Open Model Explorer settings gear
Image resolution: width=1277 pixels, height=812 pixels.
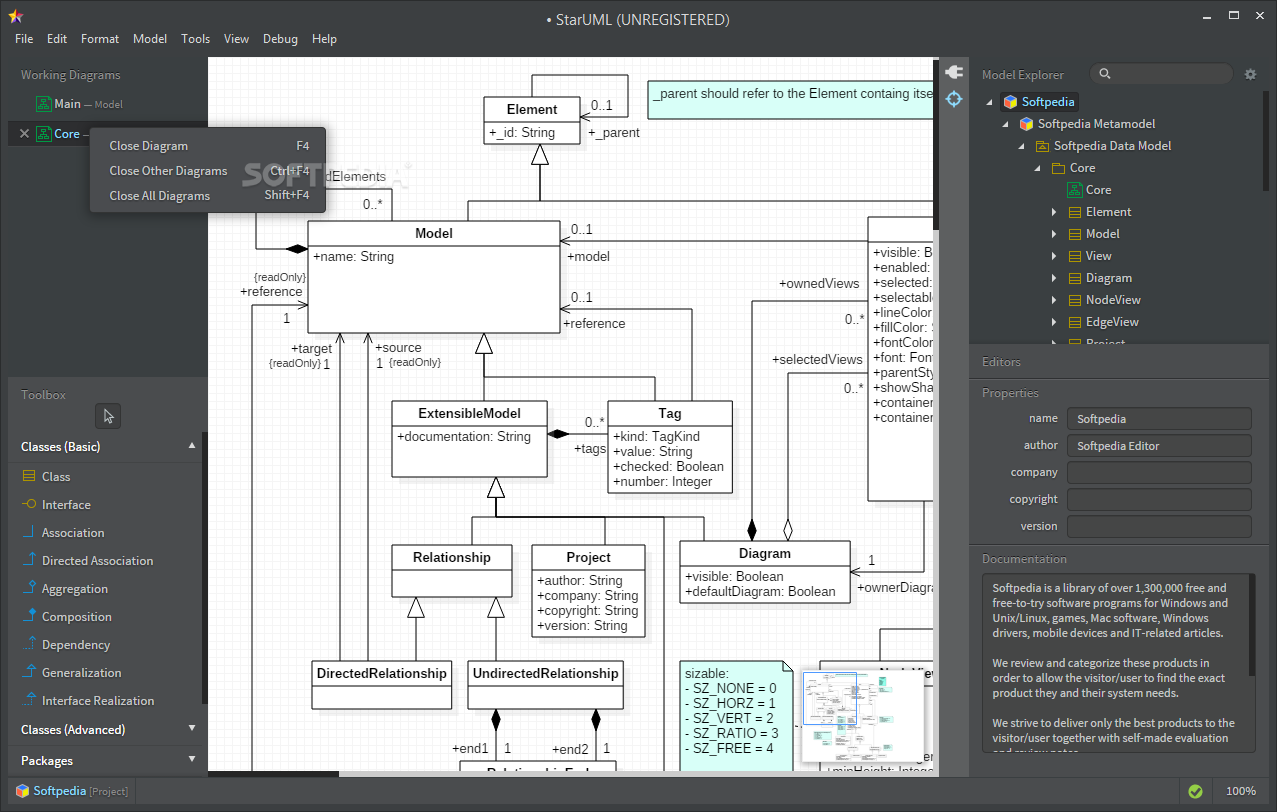(1250, 74)
